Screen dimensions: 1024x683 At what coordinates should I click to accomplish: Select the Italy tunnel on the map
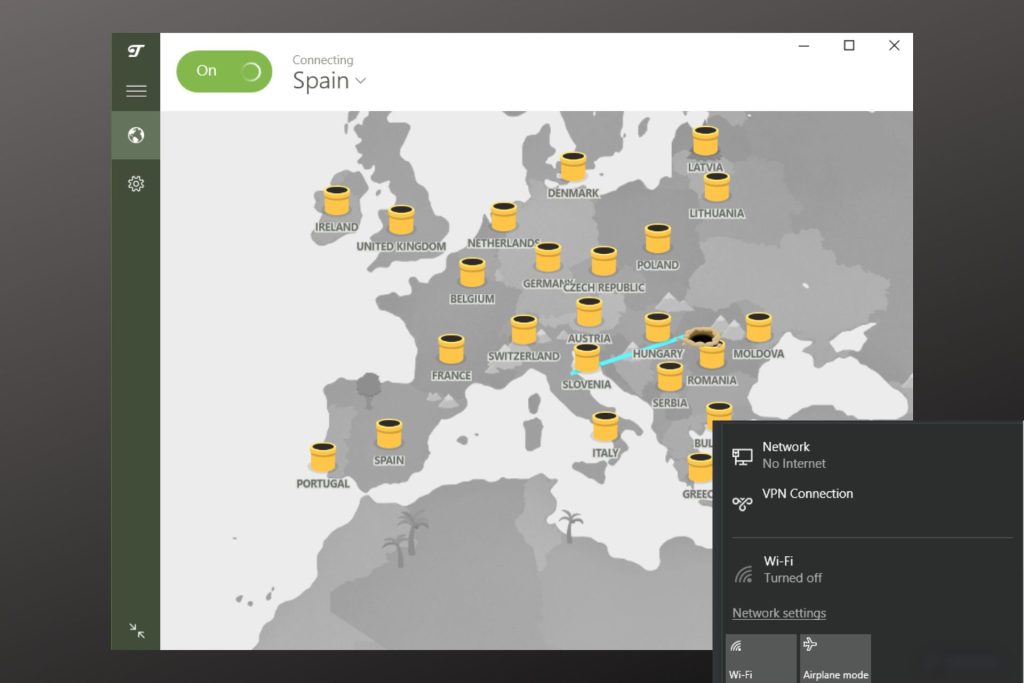[x=606, y=426]
